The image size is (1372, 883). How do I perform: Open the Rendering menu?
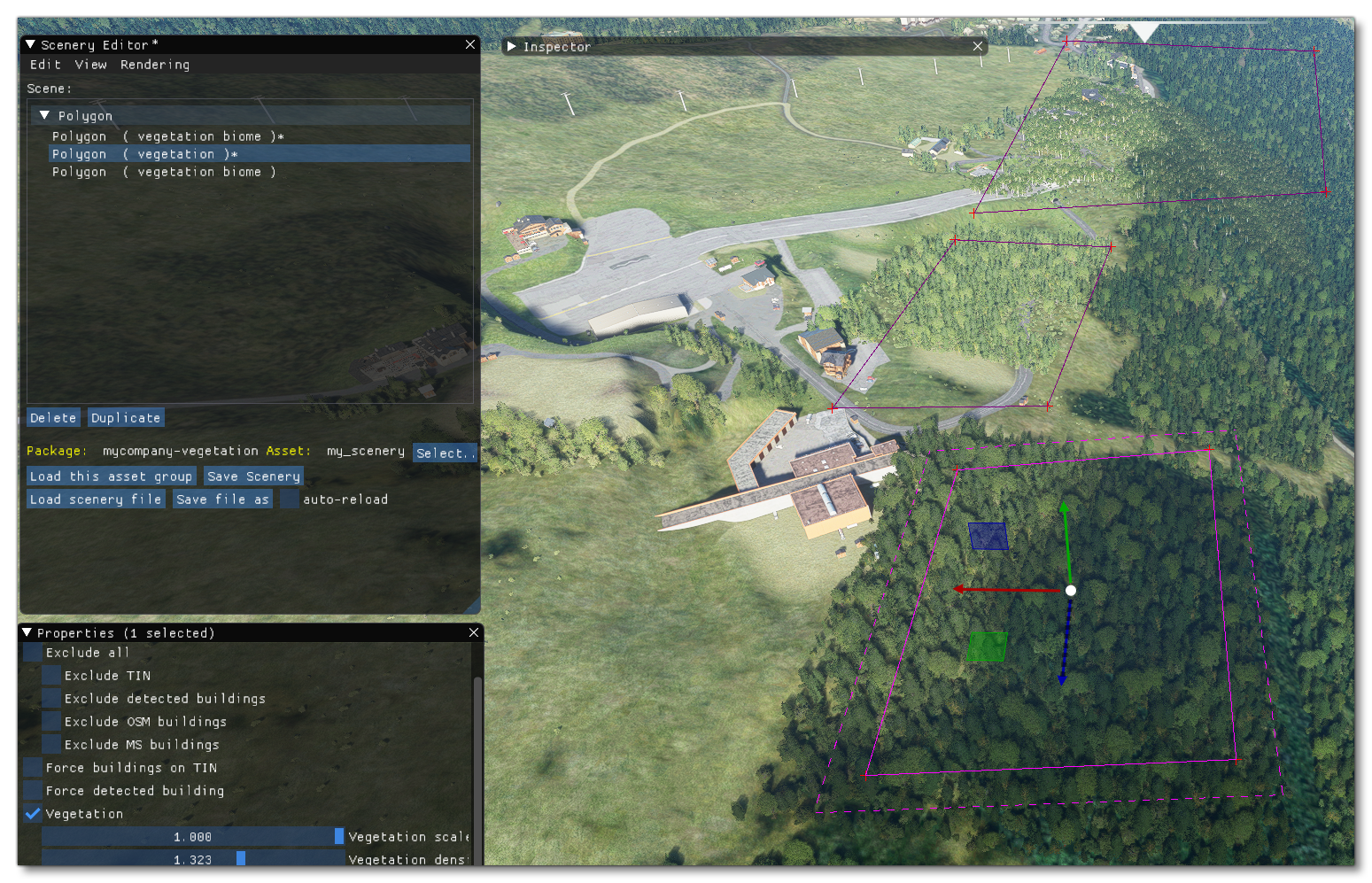[x=156, y=64]
